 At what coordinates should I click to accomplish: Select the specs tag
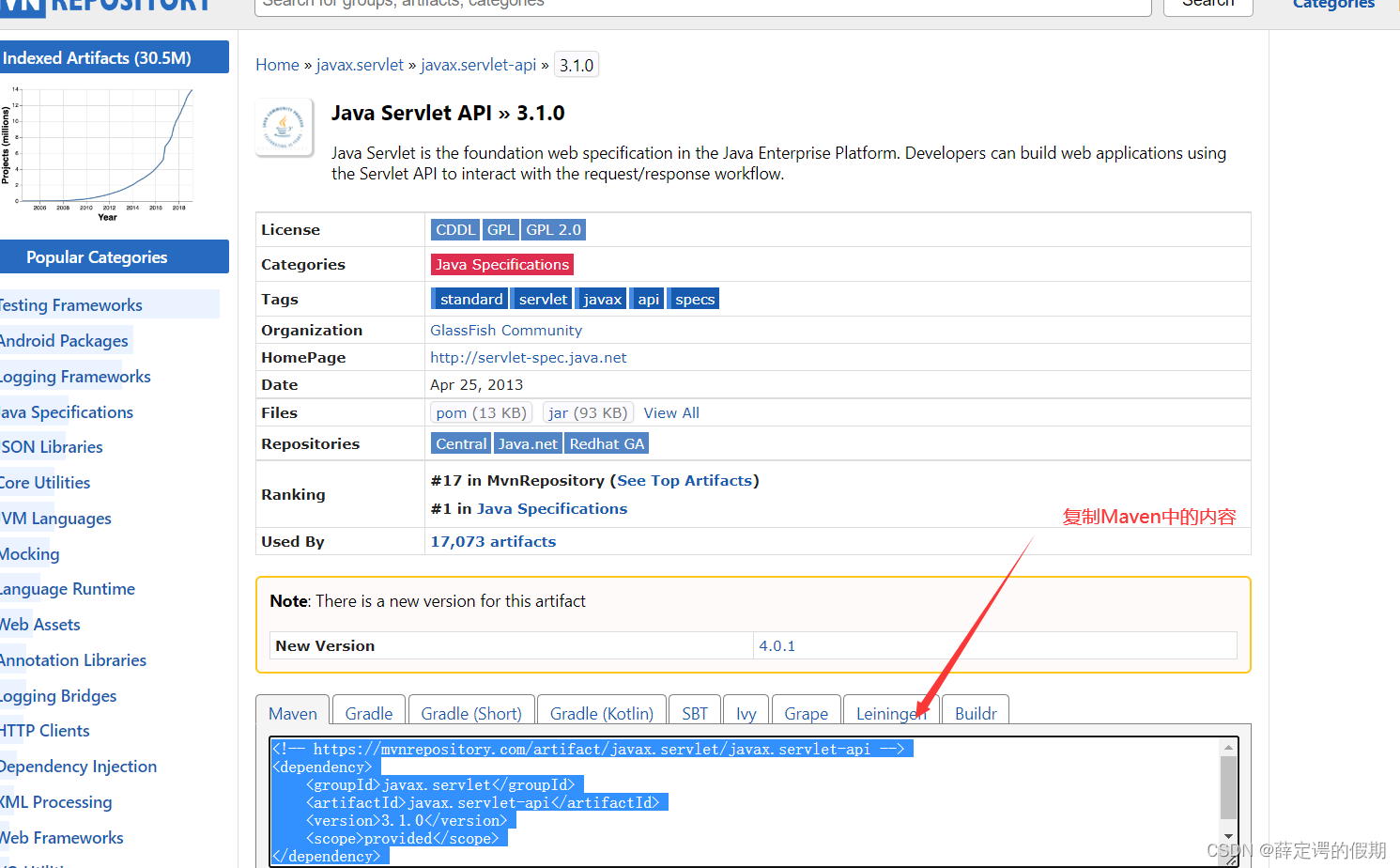(x=693, y=300)
